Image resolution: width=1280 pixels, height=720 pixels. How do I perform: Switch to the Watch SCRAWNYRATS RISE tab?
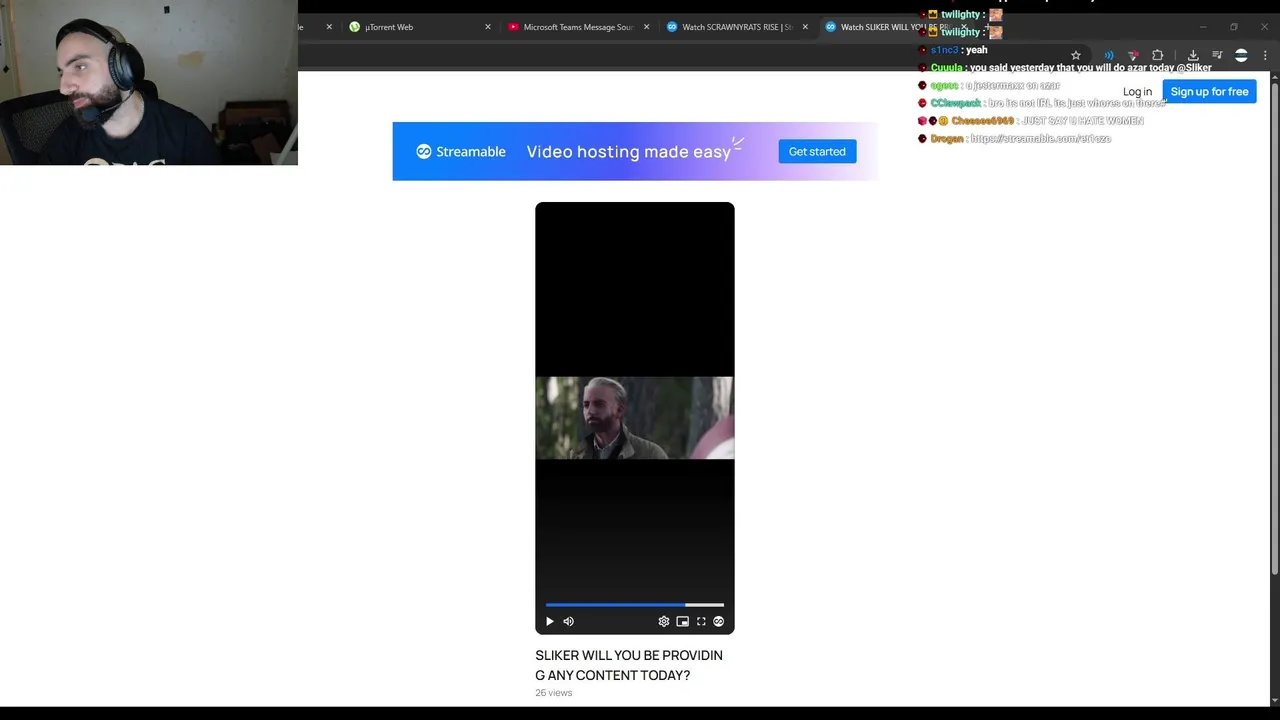click(x=738, y=27)
